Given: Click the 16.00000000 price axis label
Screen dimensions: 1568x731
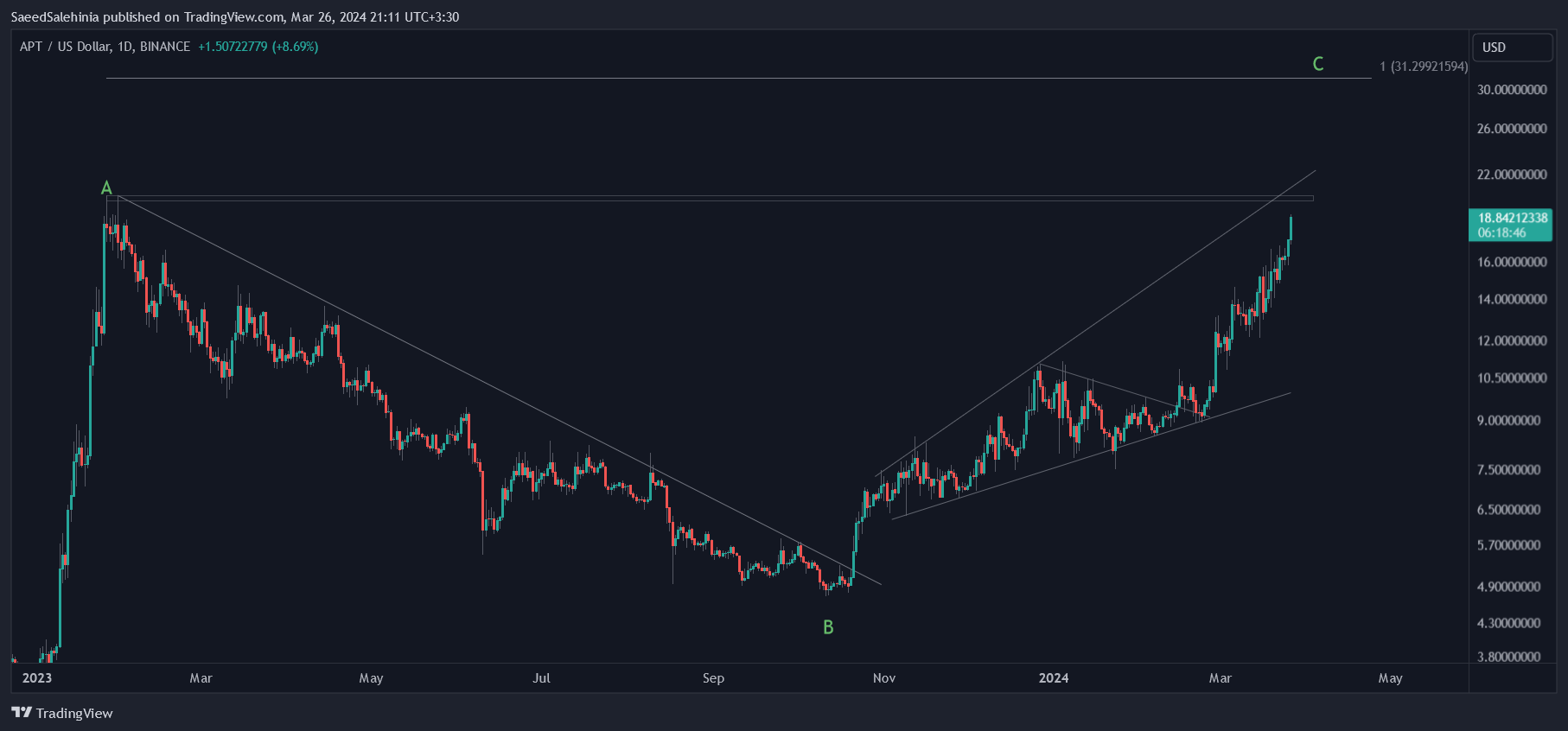Looking at the screenshot, I should [1512, 262].
